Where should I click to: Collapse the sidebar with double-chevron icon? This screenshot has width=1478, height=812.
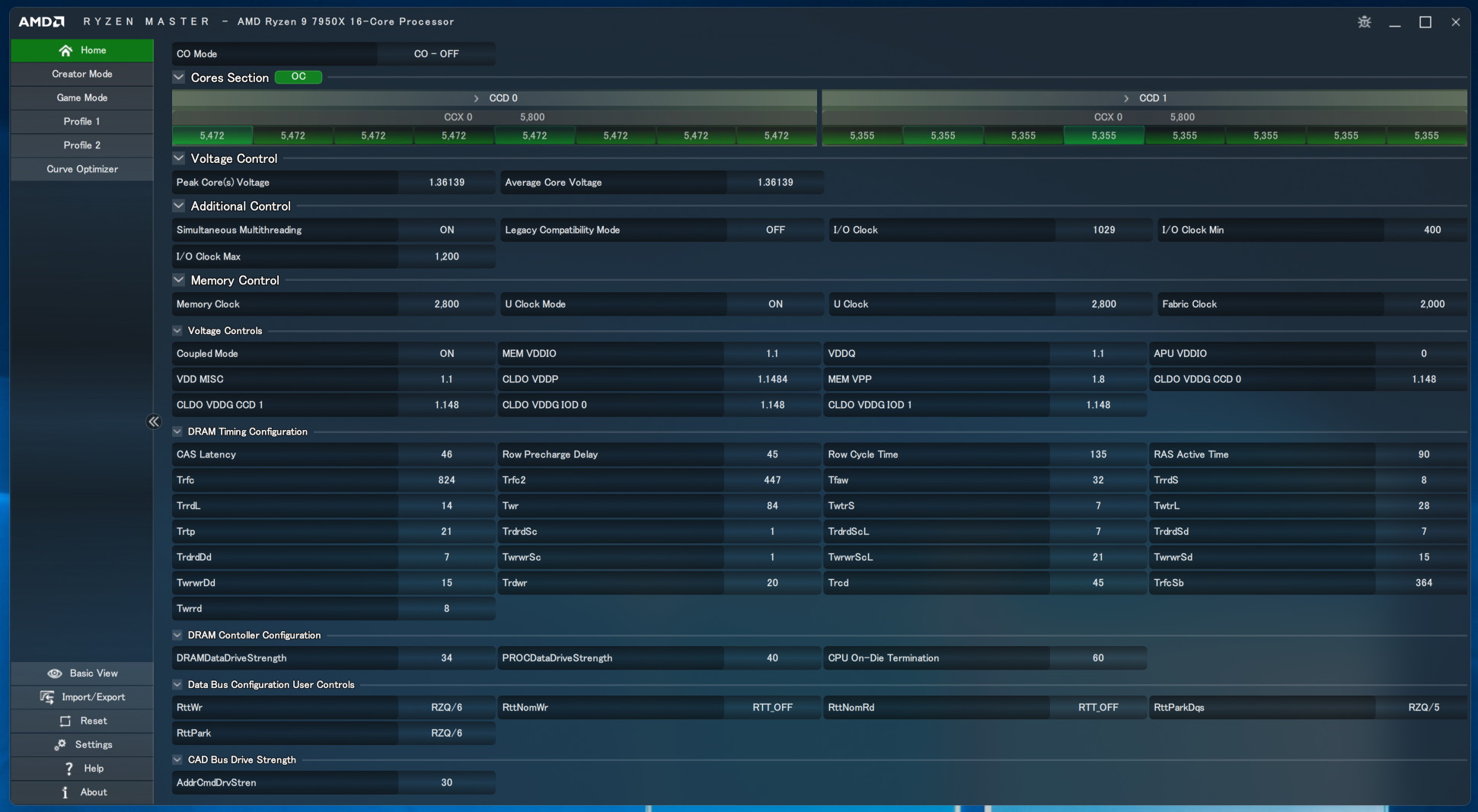click(x=154, y=422)
